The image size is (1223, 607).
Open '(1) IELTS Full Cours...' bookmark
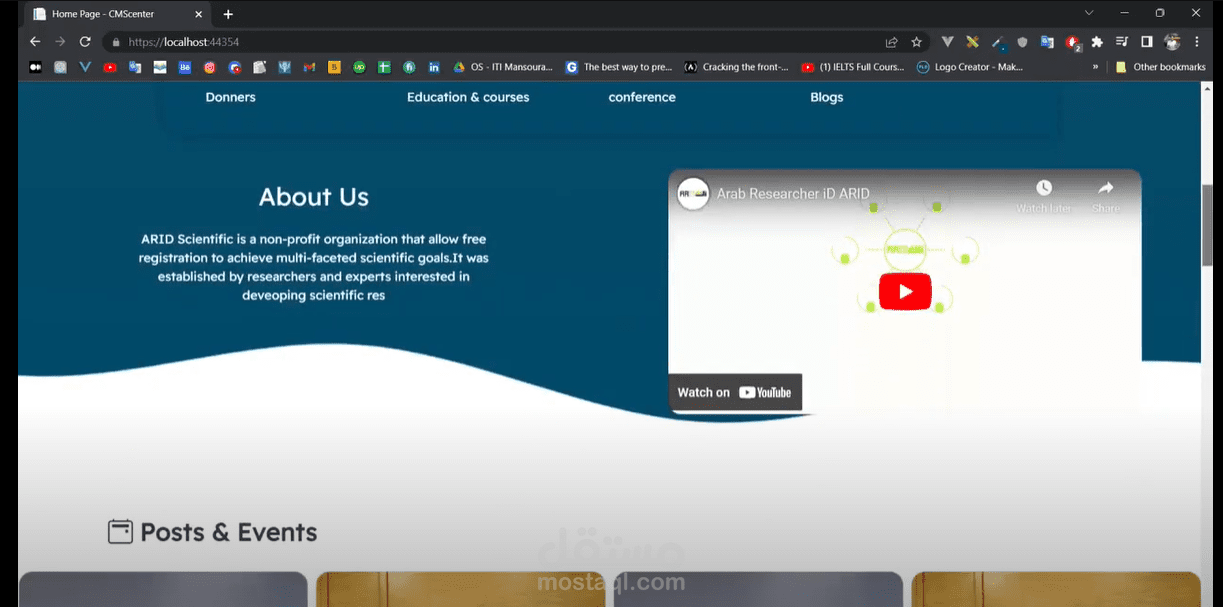point(853,67)
